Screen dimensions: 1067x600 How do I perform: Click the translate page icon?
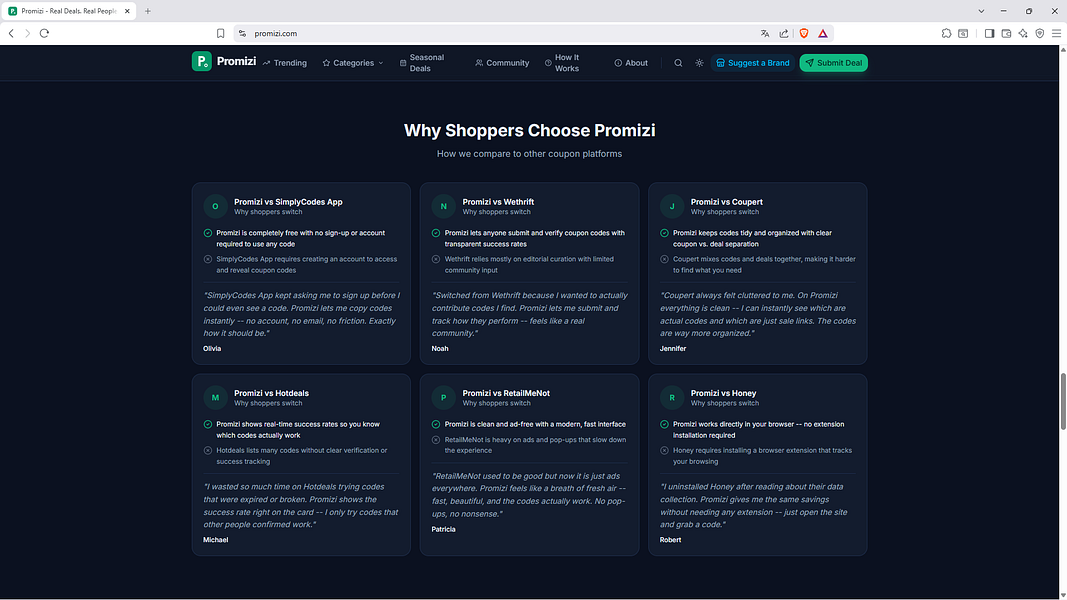point(765,33)
